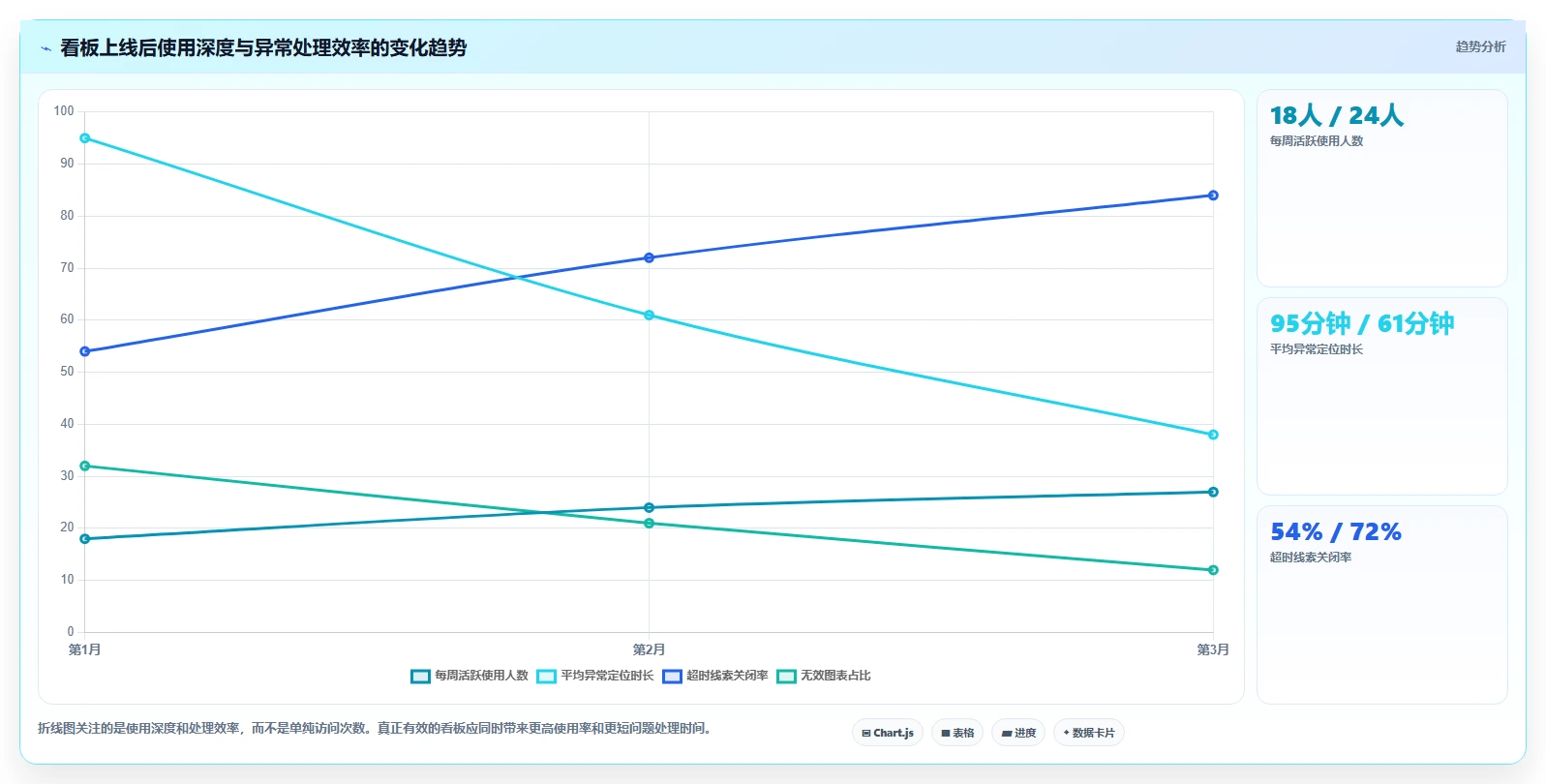The image size is (1546, 784).
Task: Select the 进度 chip
Action: 1018,733
